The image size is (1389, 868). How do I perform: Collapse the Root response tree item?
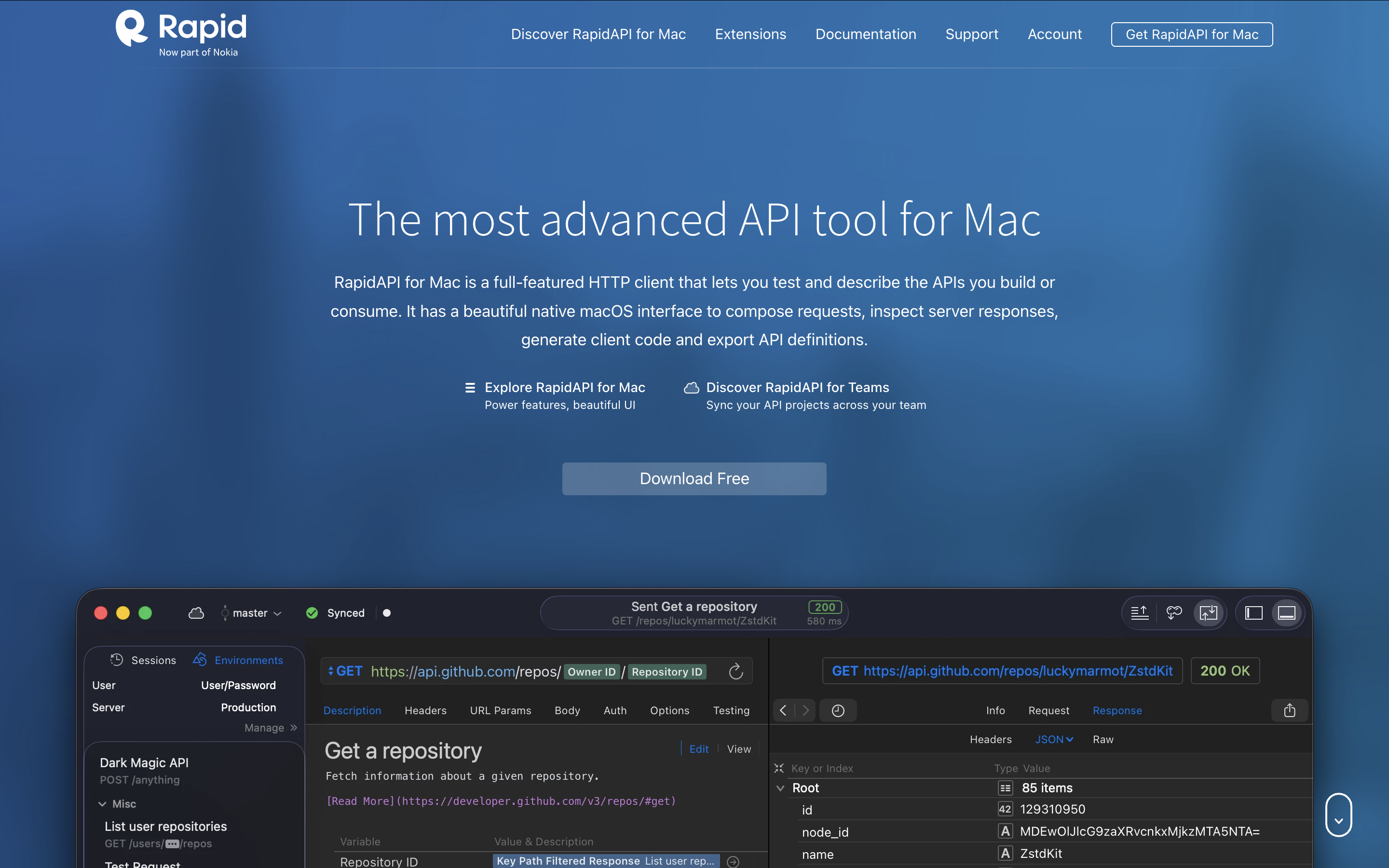point(781,787)
